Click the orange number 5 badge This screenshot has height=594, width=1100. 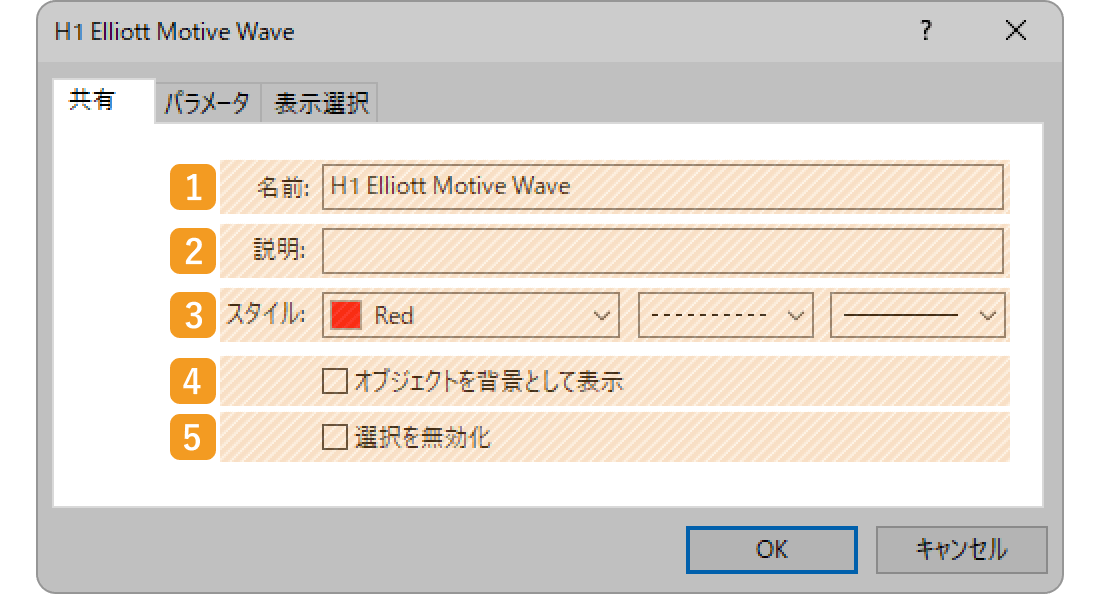pyautogui.click(x=193, y=437)
